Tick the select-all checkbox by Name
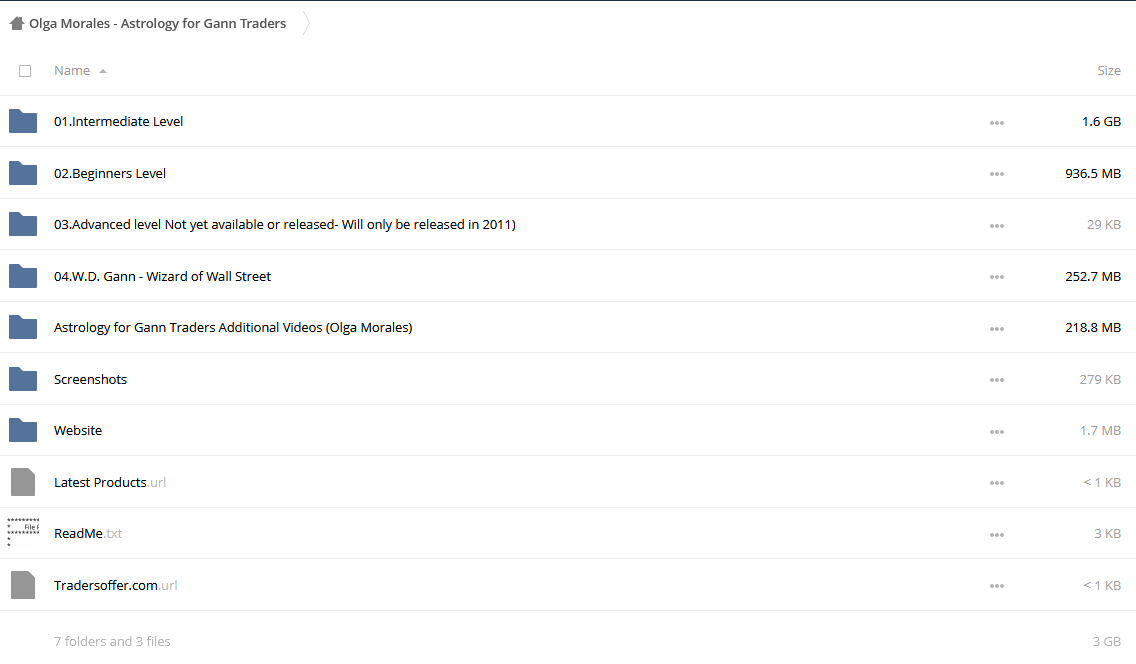The height and width of the screenshot is (664, 1136). coord(25,71)
